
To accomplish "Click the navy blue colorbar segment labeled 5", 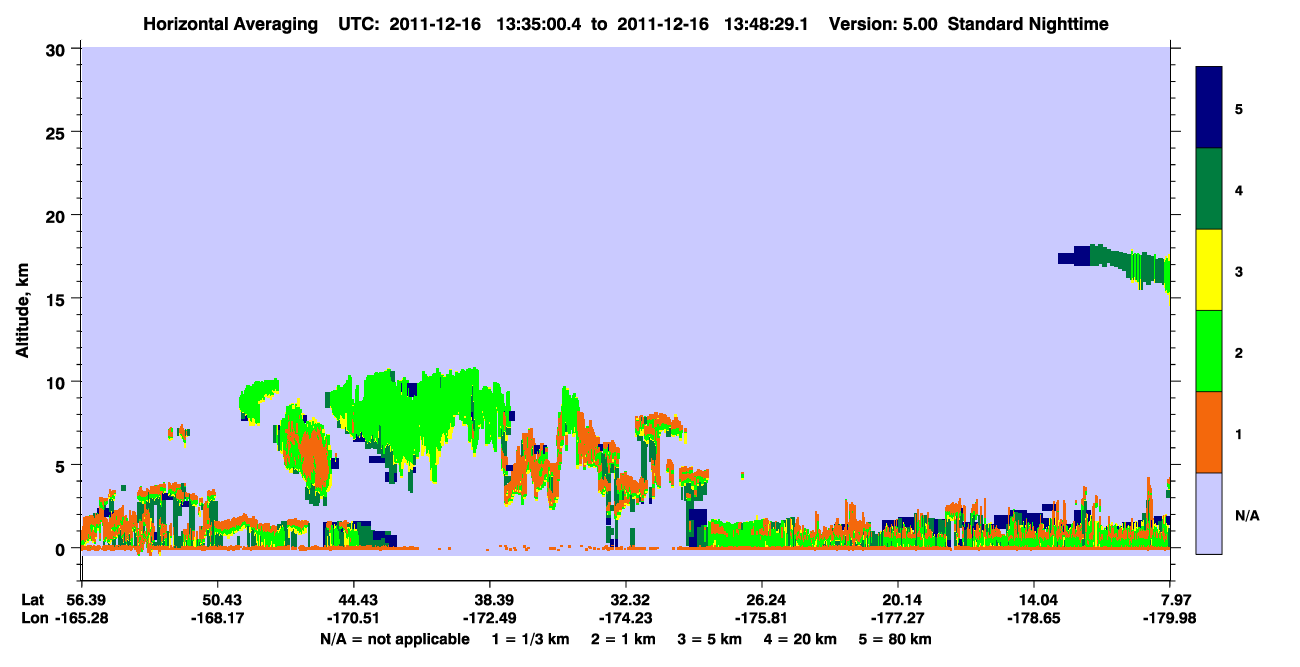I will pos(1209,108).
